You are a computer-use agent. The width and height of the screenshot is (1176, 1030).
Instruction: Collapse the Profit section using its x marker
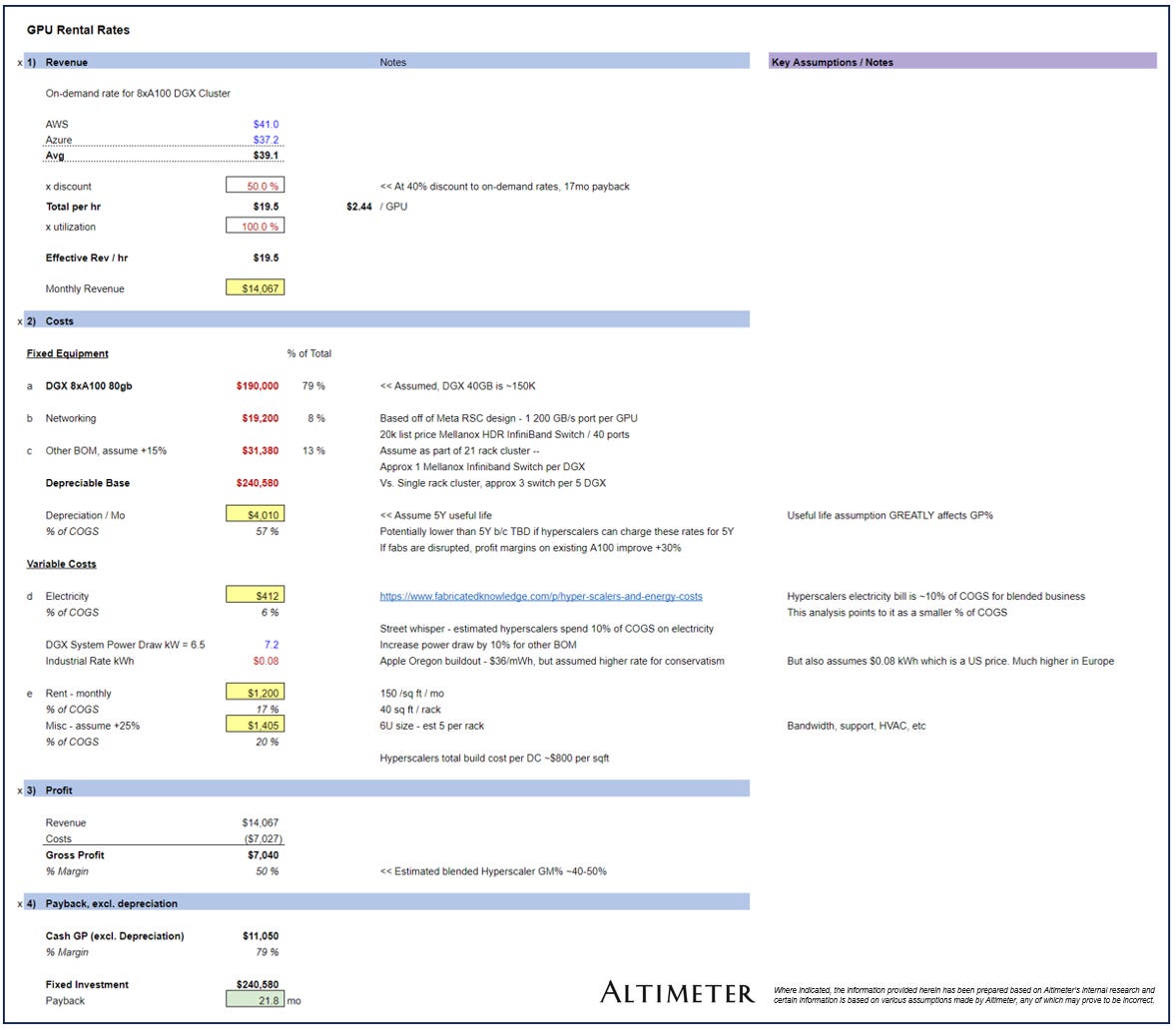(20, 788)
